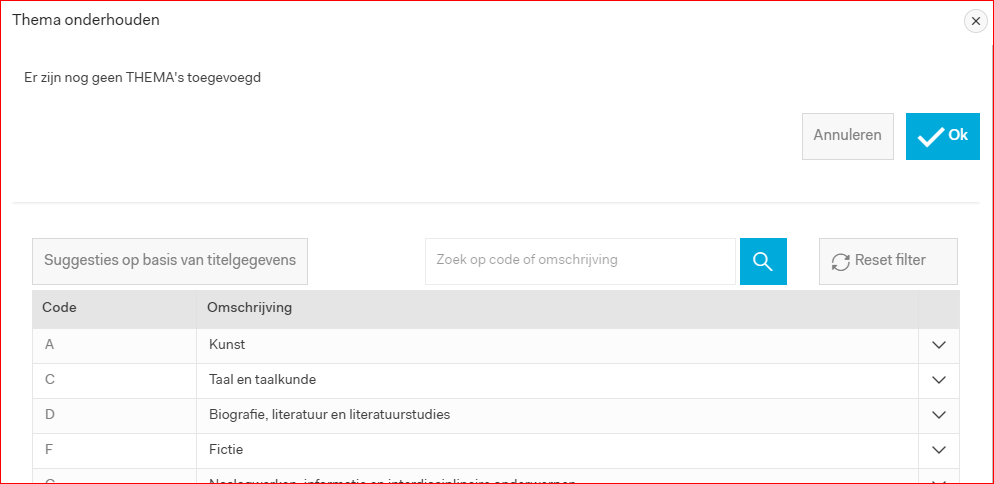Click code cell A
This screenshot has height=484, width=994.
[x=115, y=345]
